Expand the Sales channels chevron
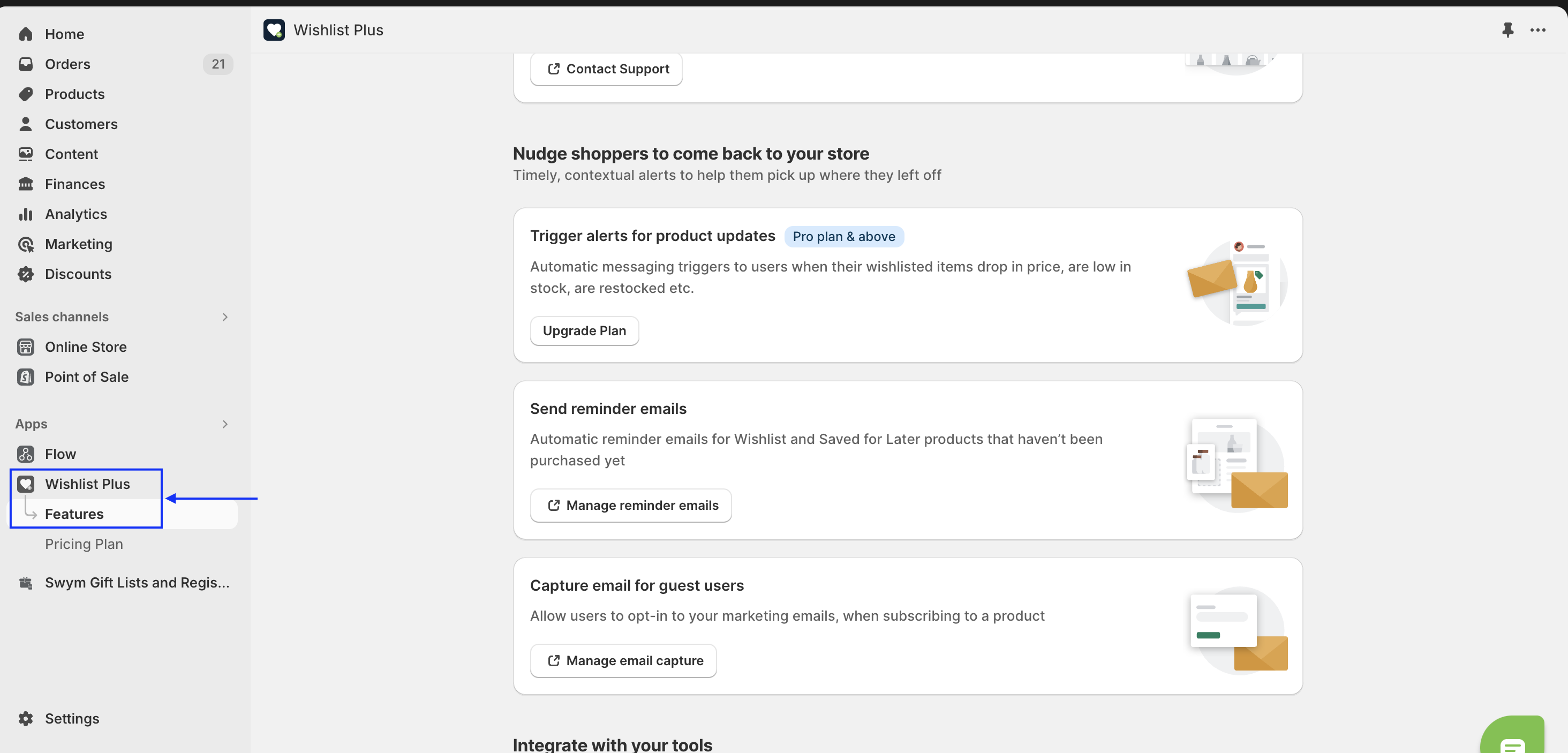The height and width of the screenshot is (753, 1568). point(224,317)
